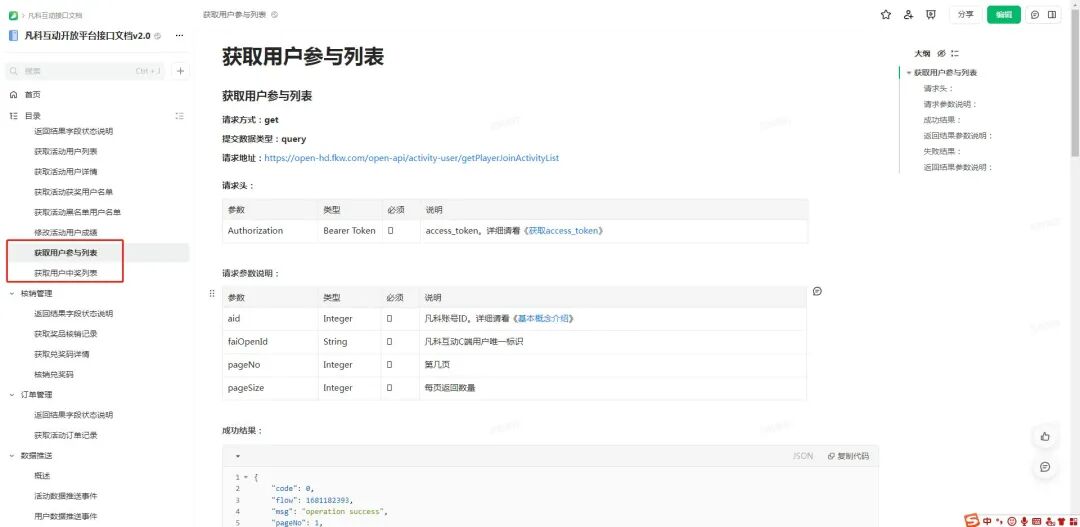Open 获取活动用户详情 page in sidebar
1080x527 pixels.
pos(65,172)
